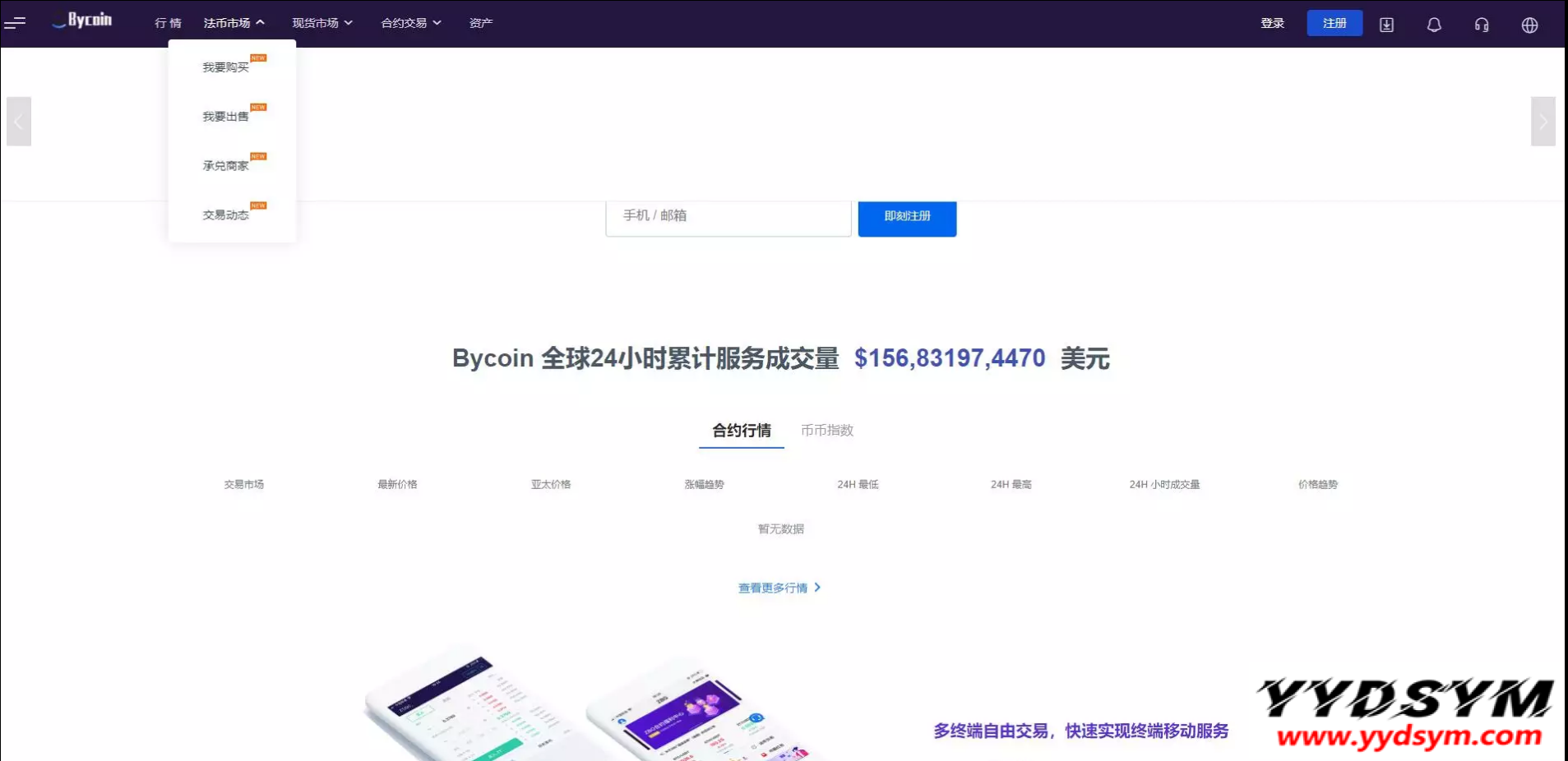Open the 查看更多行情 link
The image size is (1568, 761).
(779, 588)
